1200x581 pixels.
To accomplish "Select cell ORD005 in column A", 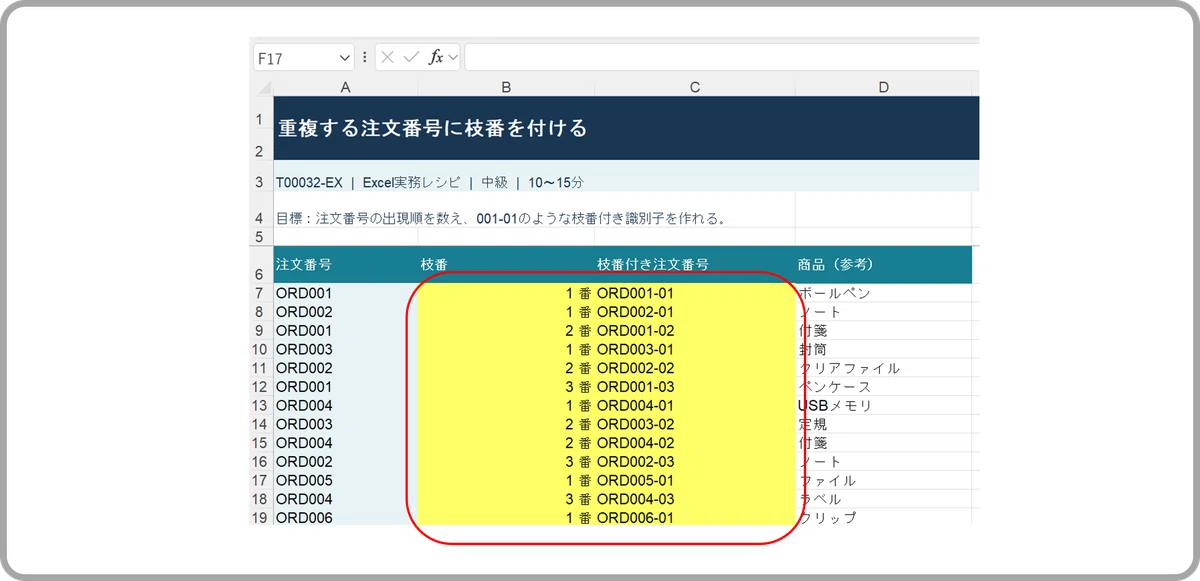I will (x=346, y=480).
